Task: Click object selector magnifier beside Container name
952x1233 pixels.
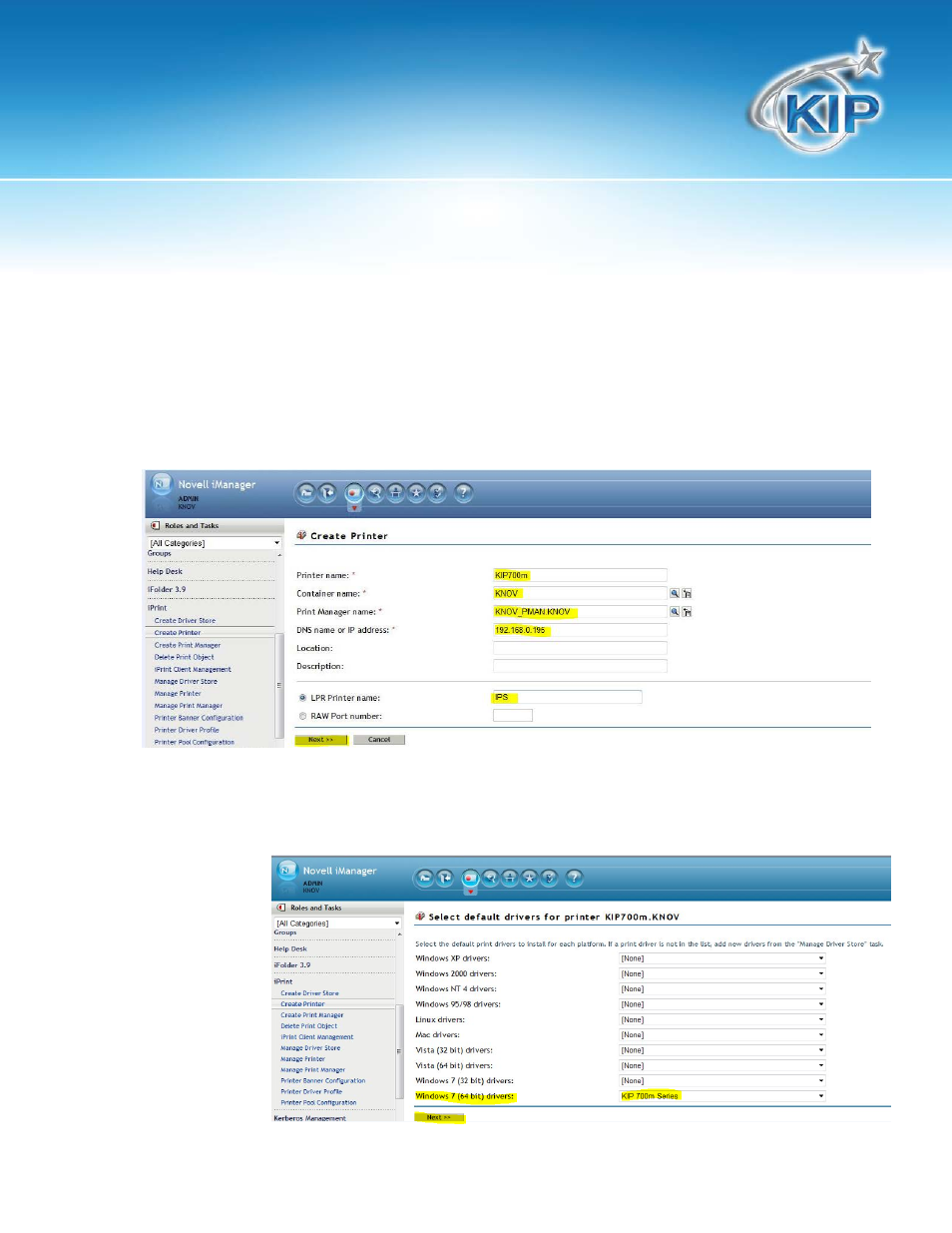Action: pyautogui.click(x=675, y=593)
